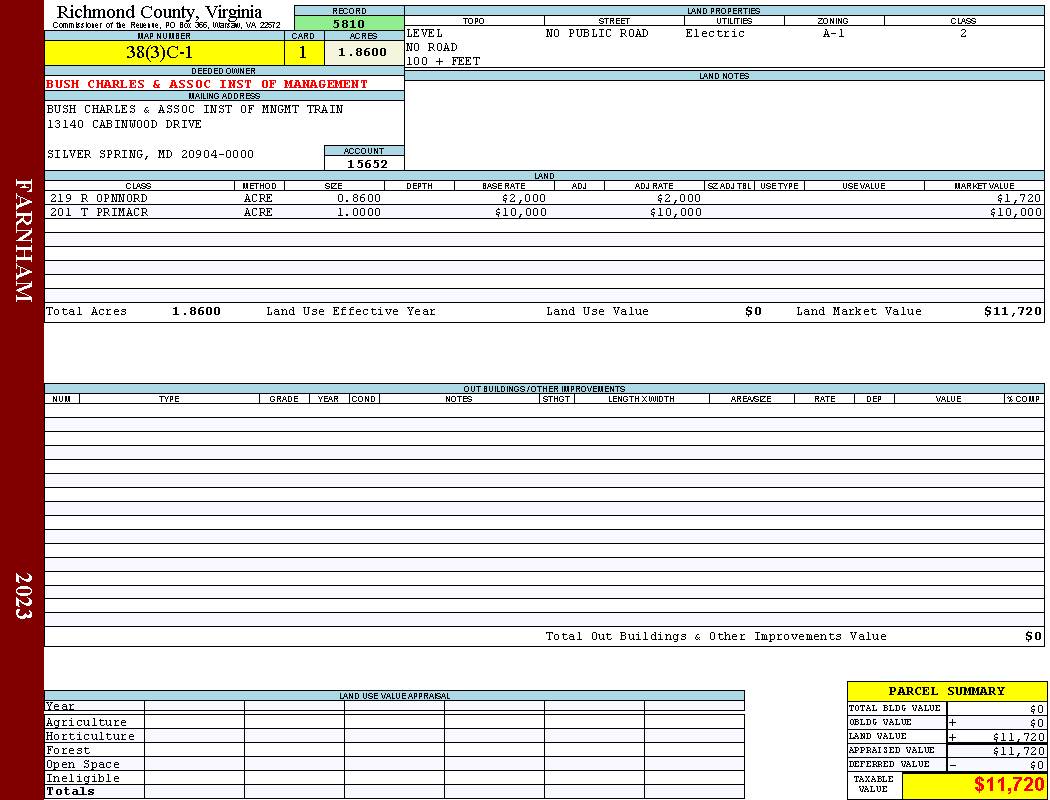Click SILVER SPRING, MD 20904-0000 text
The width and height of the screenshot is (1050, 800).
point(150,155)
